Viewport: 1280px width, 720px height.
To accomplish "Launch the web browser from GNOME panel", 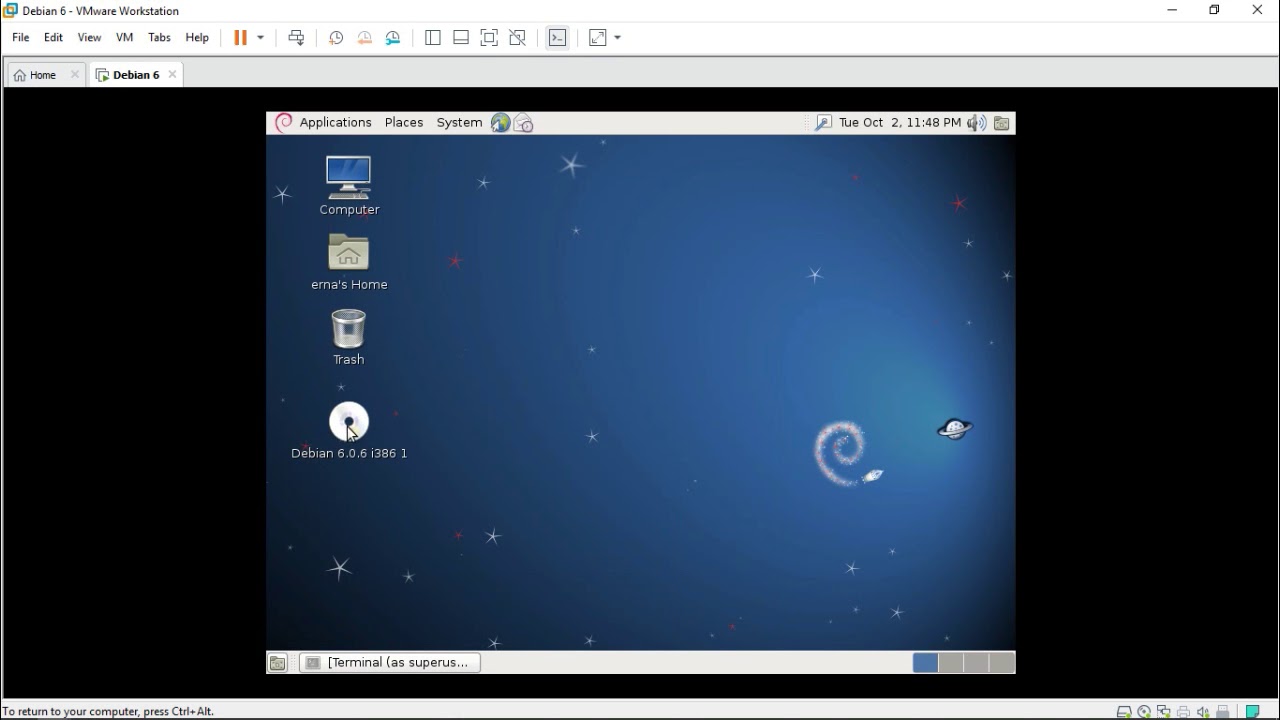I will pyautogui.click(x=500, y=123).
